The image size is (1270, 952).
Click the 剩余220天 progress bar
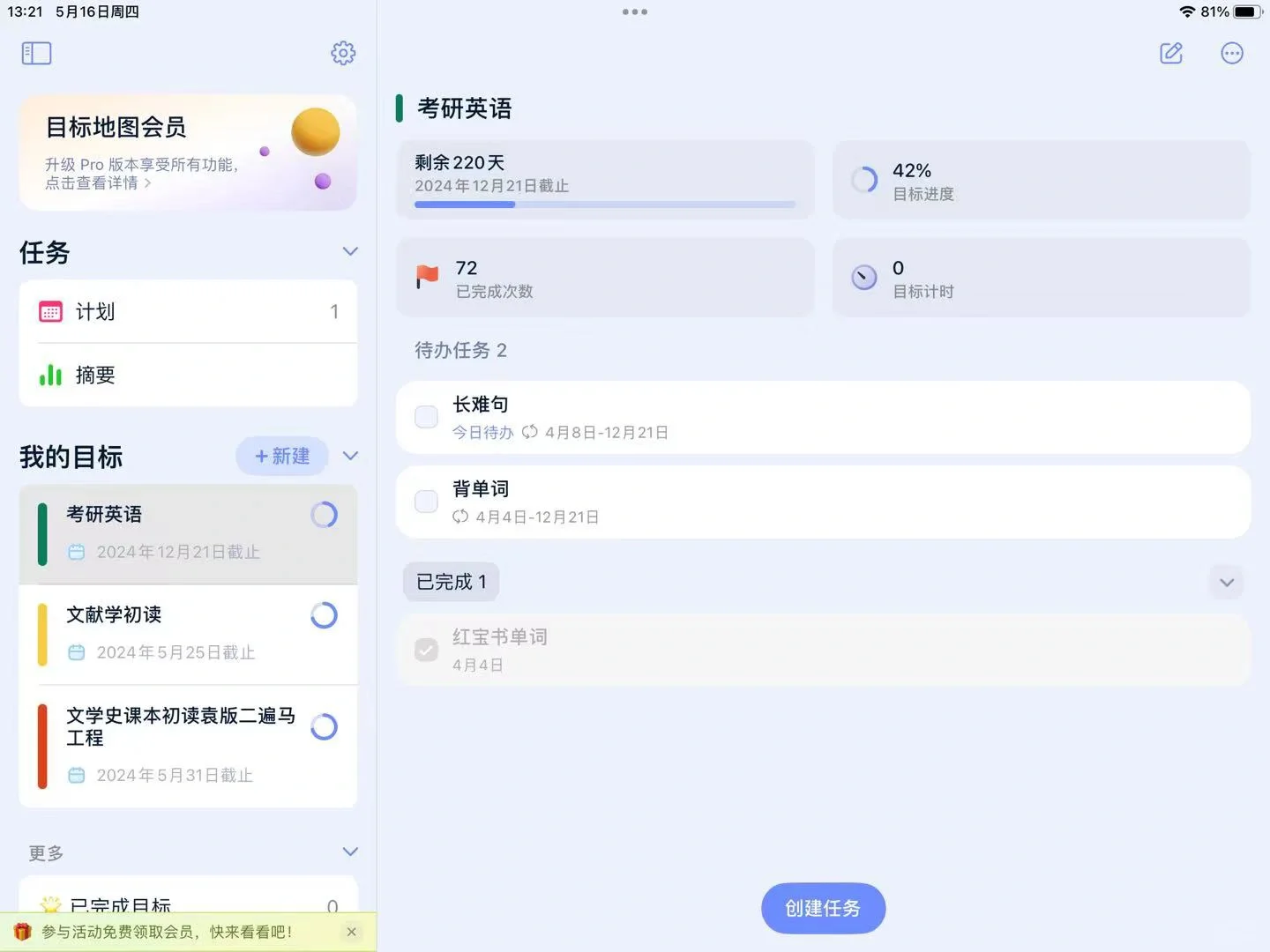pos(605,204)
